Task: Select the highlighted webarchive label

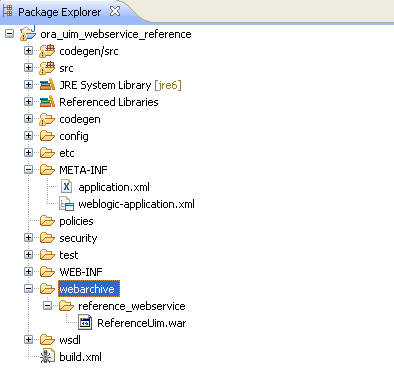Action: [89, 289]
